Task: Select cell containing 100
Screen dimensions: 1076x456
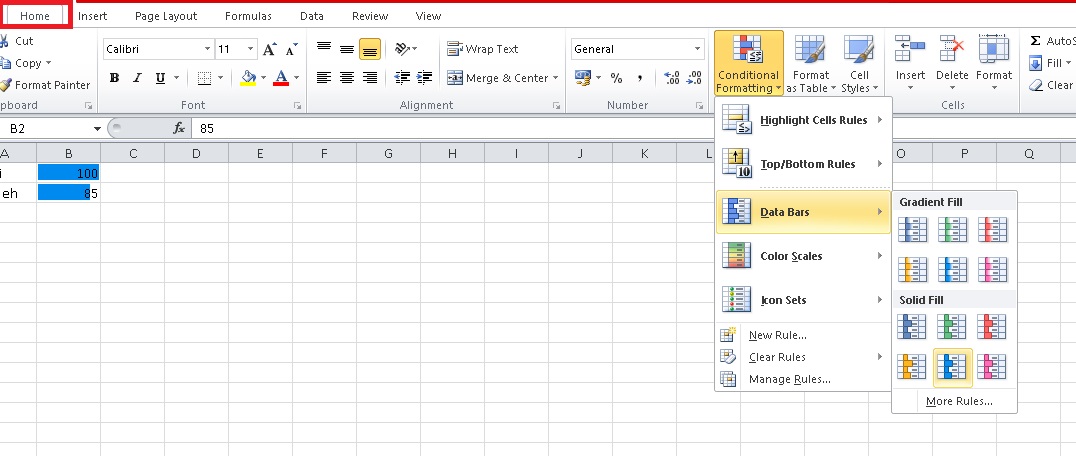Action: pos(69,173)
